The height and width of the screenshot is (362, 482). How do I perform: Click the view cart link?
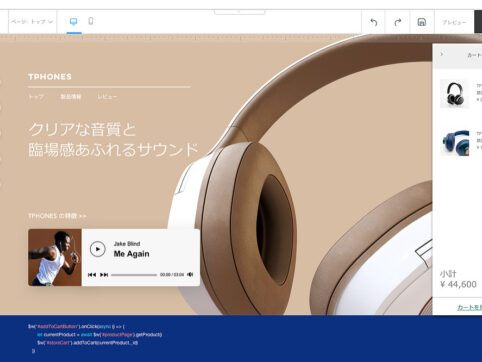469,307
